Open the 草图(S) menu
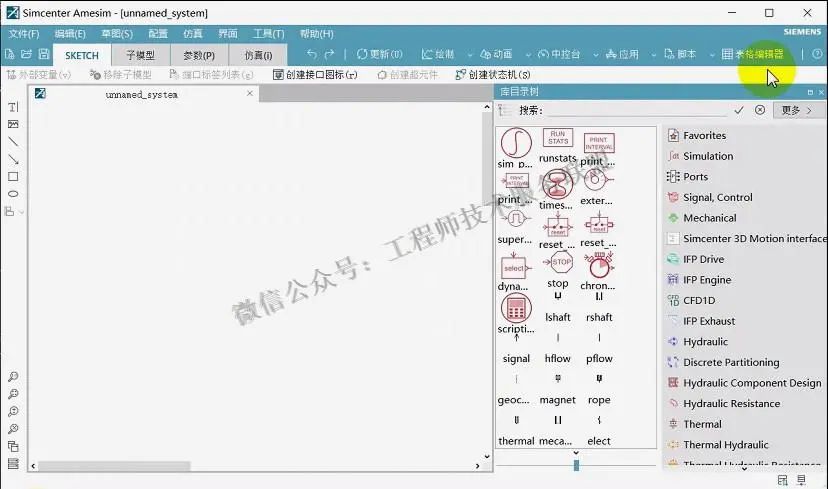Screen dimensions: 828x489 pos(117,34)
